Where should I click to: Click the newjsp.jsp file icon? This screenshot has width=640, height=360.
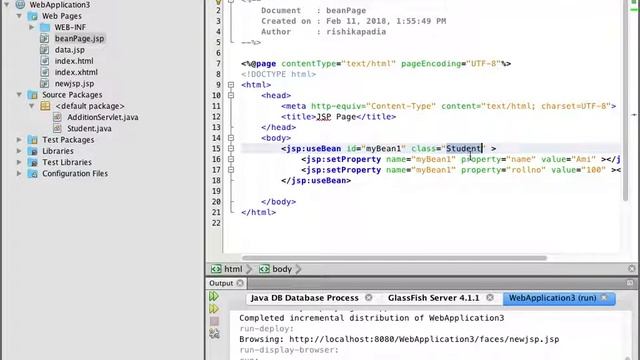45,84
